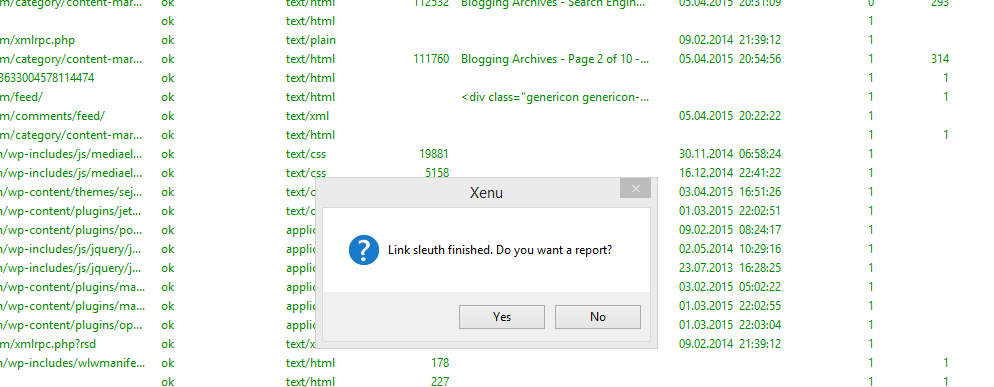Select the m/xmlrpc.php?rsd address
994x387 pixels.
pos(48,344)
